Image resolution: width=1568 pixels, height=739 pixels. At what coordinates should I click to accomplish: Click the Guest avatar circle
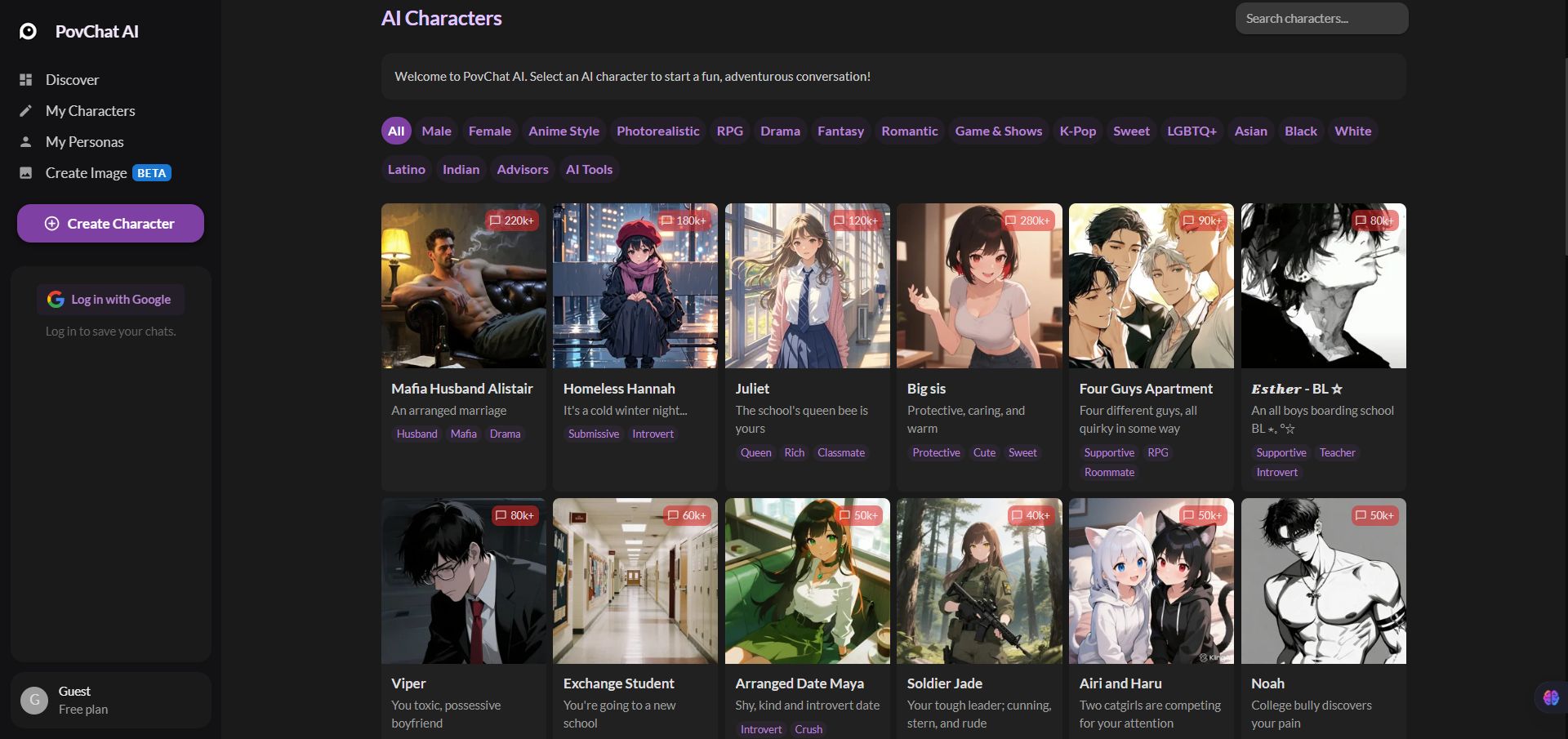tap(34, 700)
